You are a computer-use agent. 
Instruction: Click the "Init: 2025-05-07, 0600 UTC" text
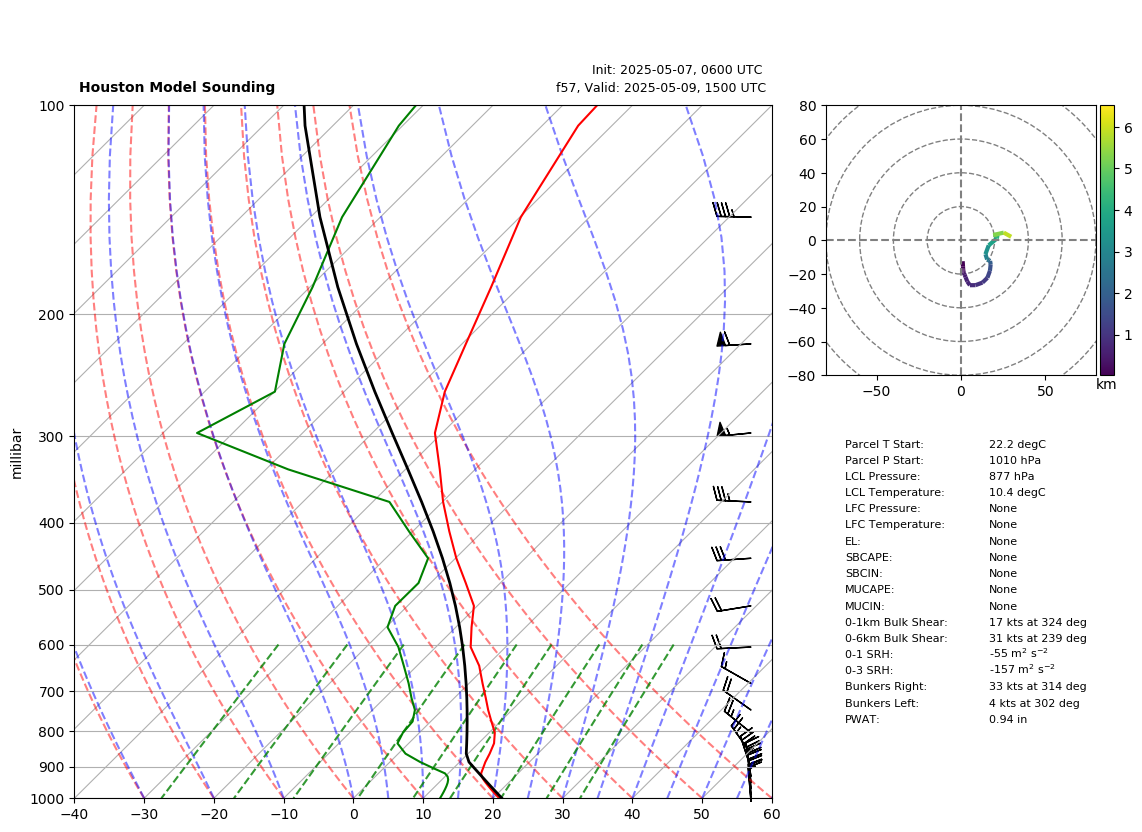pos(677,70)
